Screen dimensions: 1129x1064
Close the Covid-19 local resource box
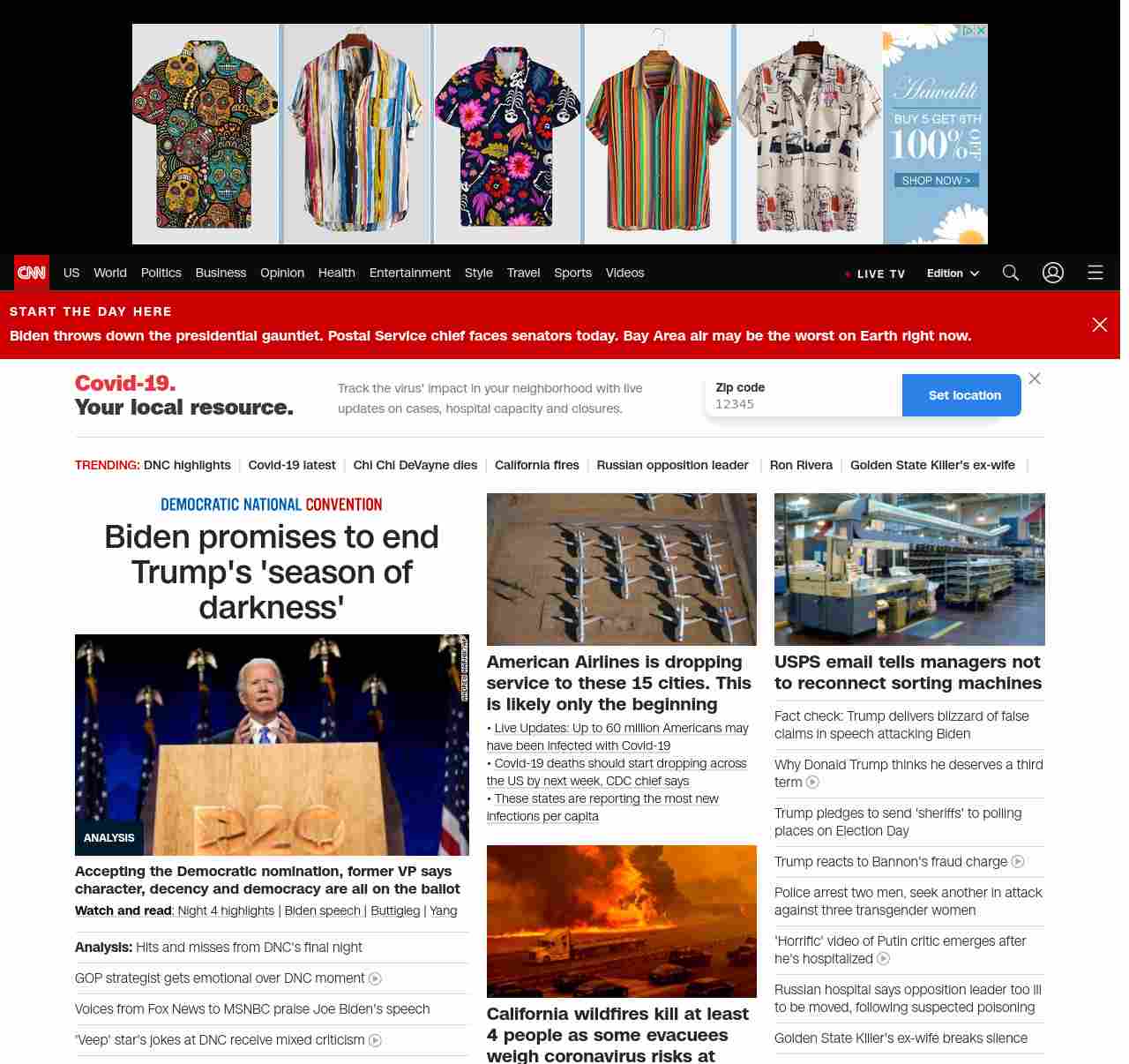pyautogui.click(x=1035, y=378)
